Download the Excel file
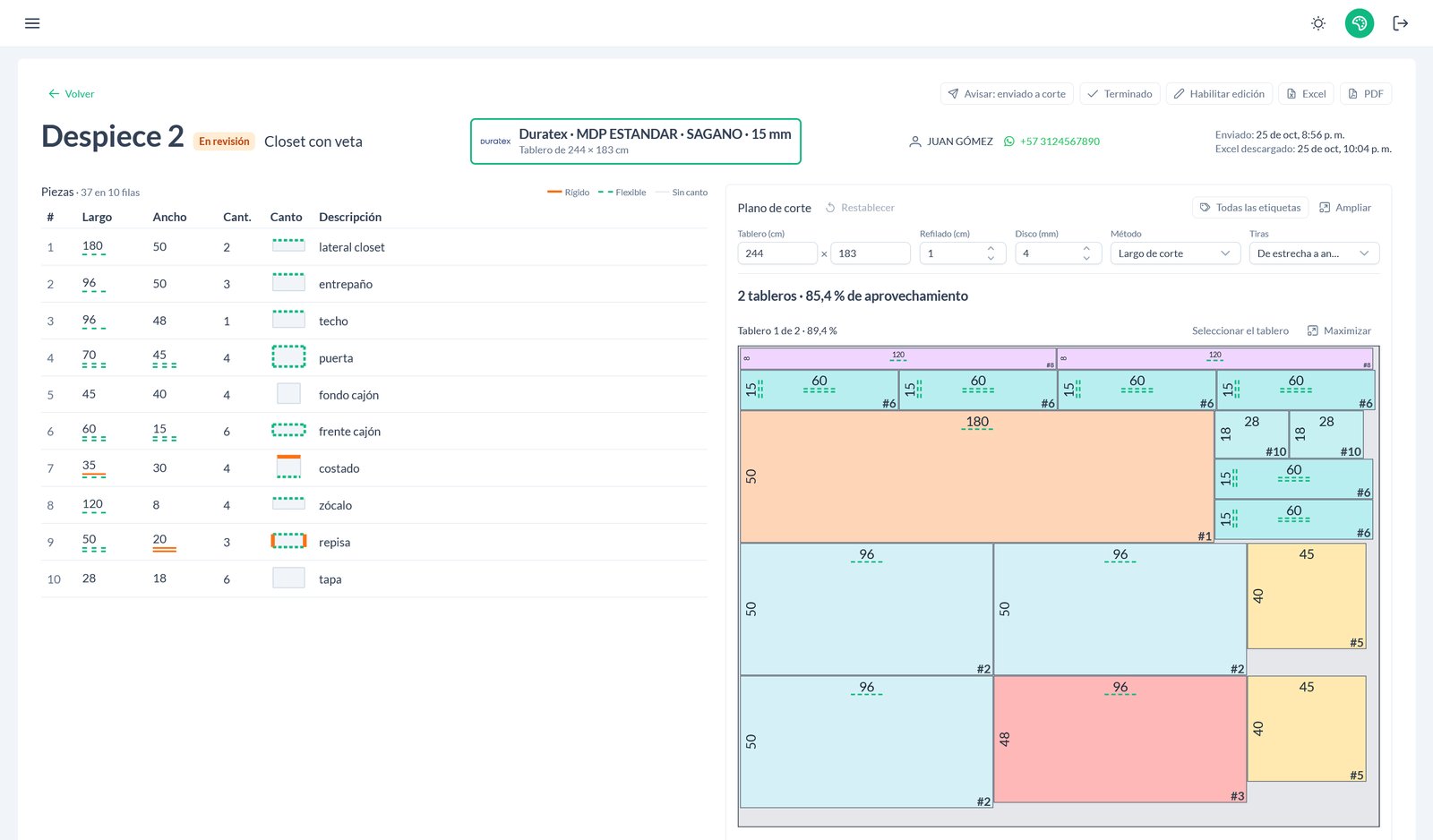 tap(1306, 94)
